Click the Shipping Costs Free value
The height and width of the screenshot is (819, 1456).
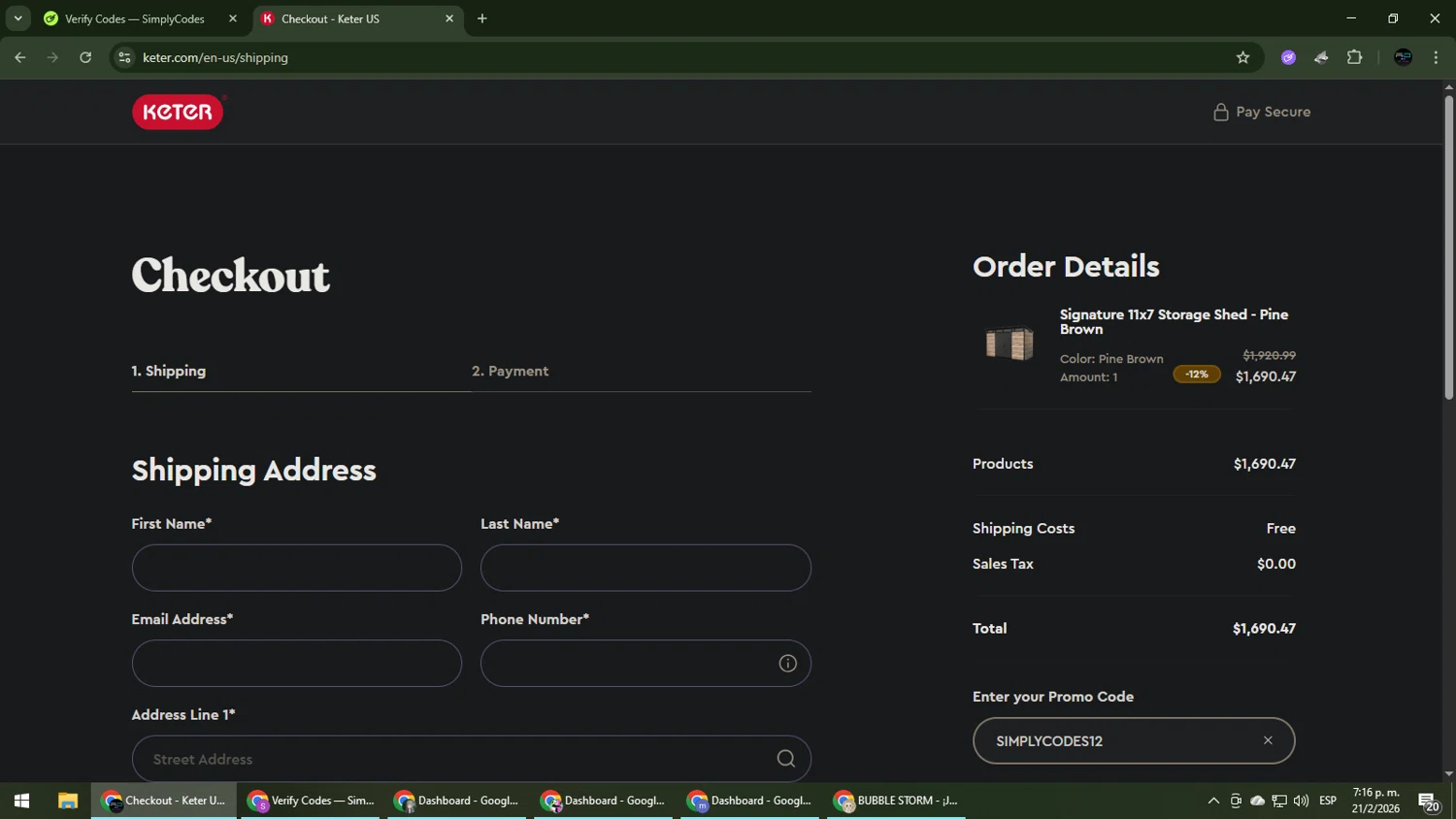point(1280,528)
